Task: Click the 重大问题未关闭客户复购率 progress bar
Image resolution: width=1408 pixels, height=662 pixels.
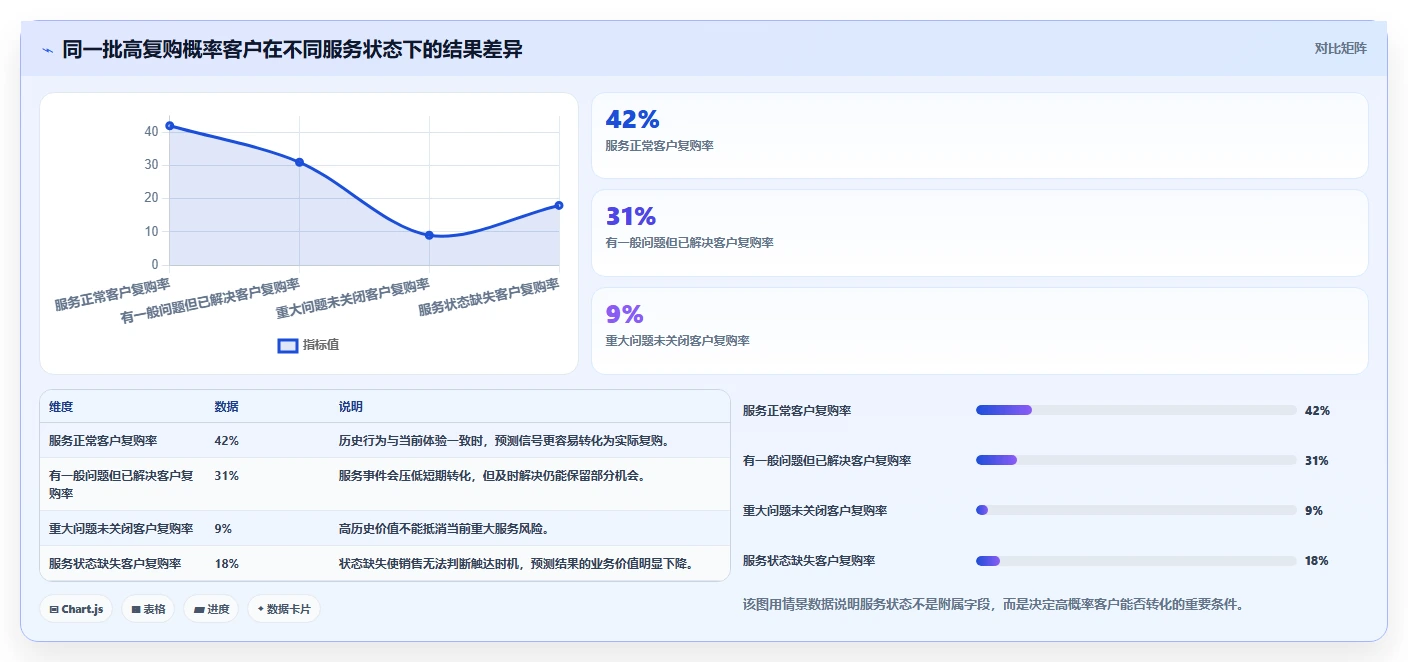Action: point(1136,510)
